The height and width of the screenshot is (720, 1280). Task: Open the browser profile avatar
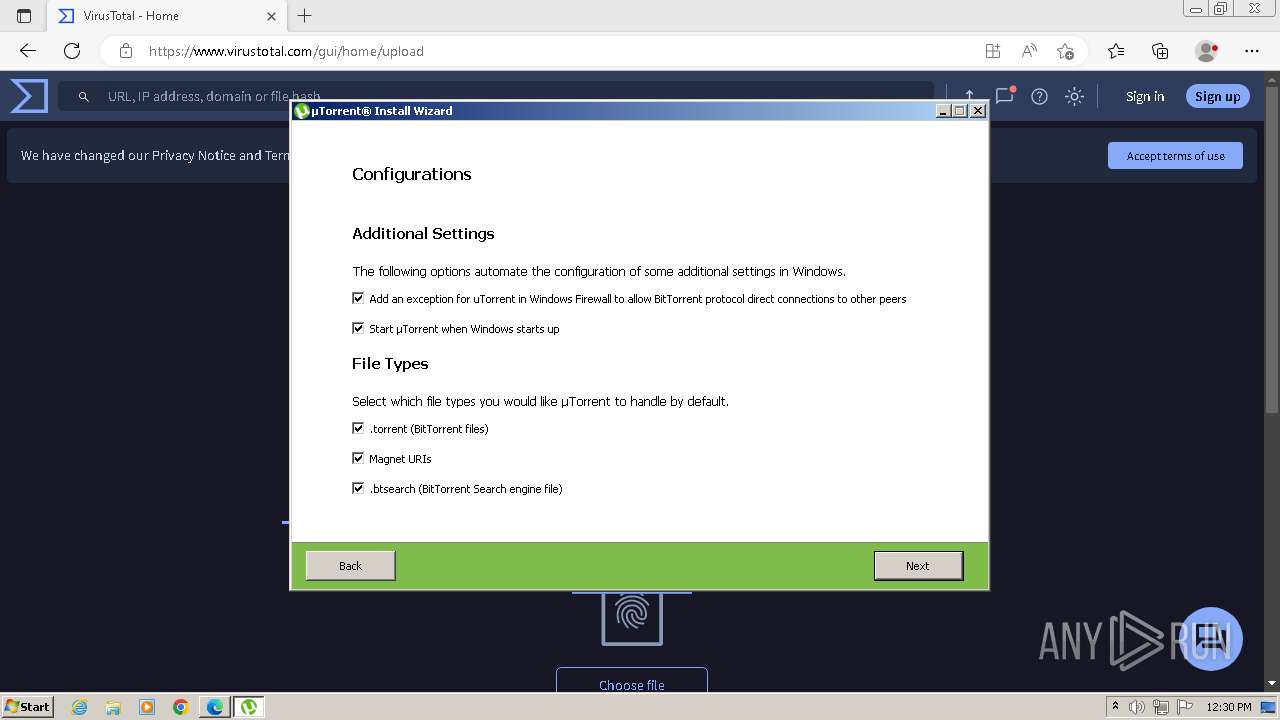click(1206, 51)
